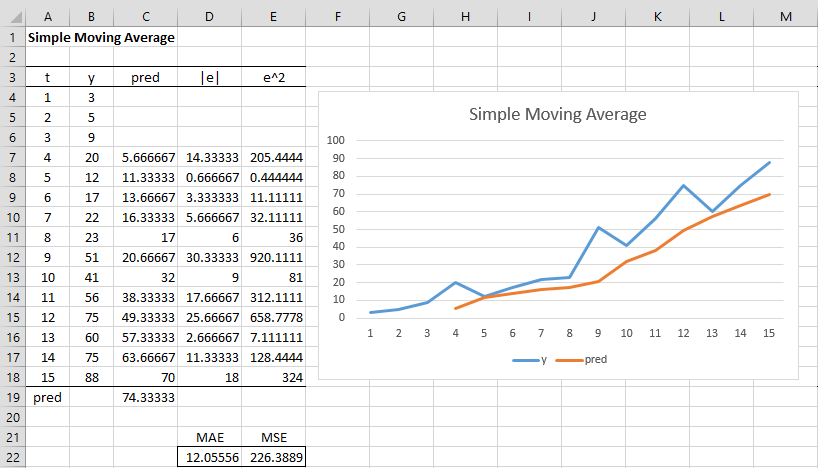Select column M header
This screenshot has width=818, height=468.
pos(786,17)
